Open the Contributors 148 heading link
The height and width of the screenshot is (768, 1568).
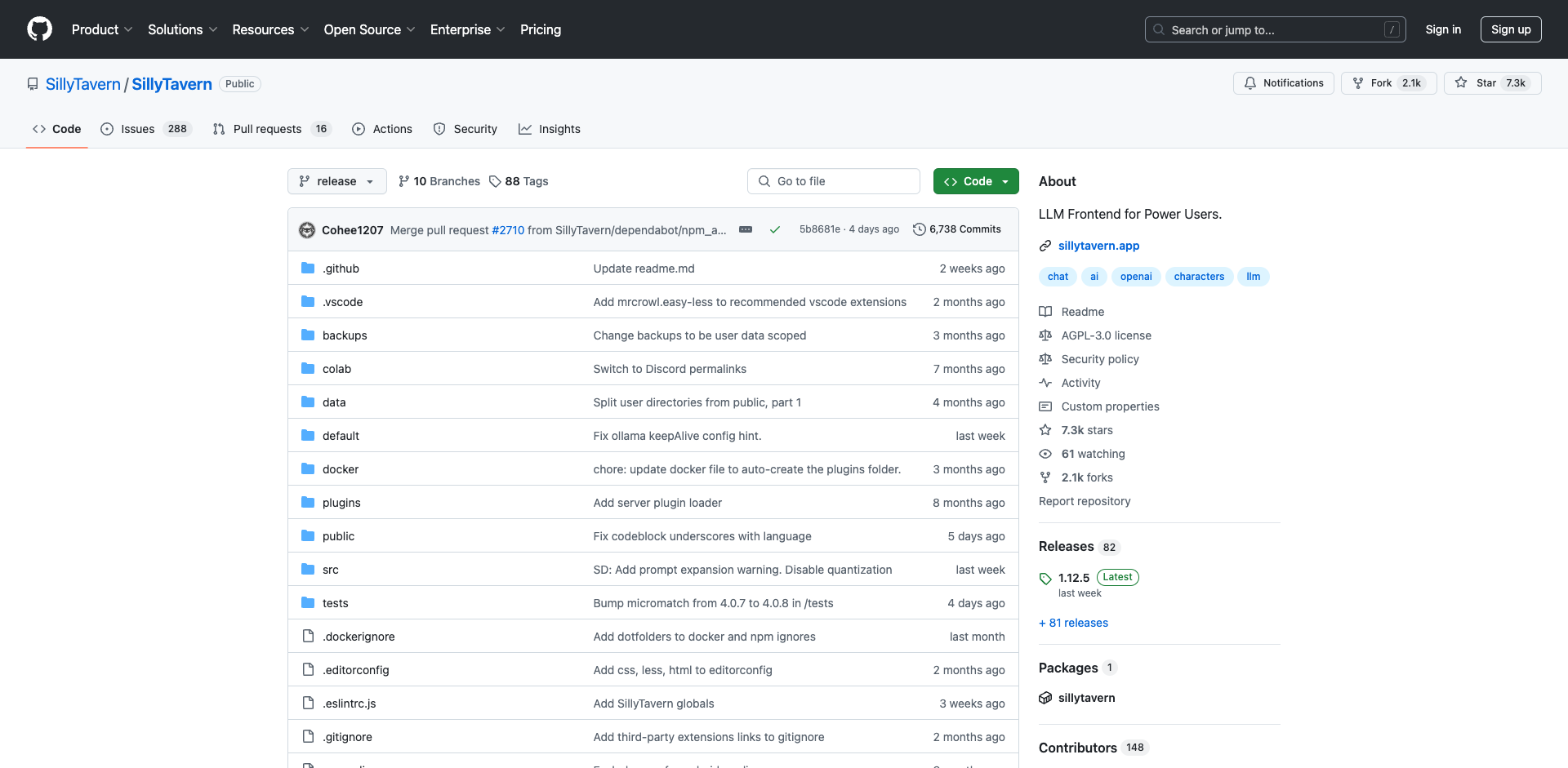[1094, 748]
